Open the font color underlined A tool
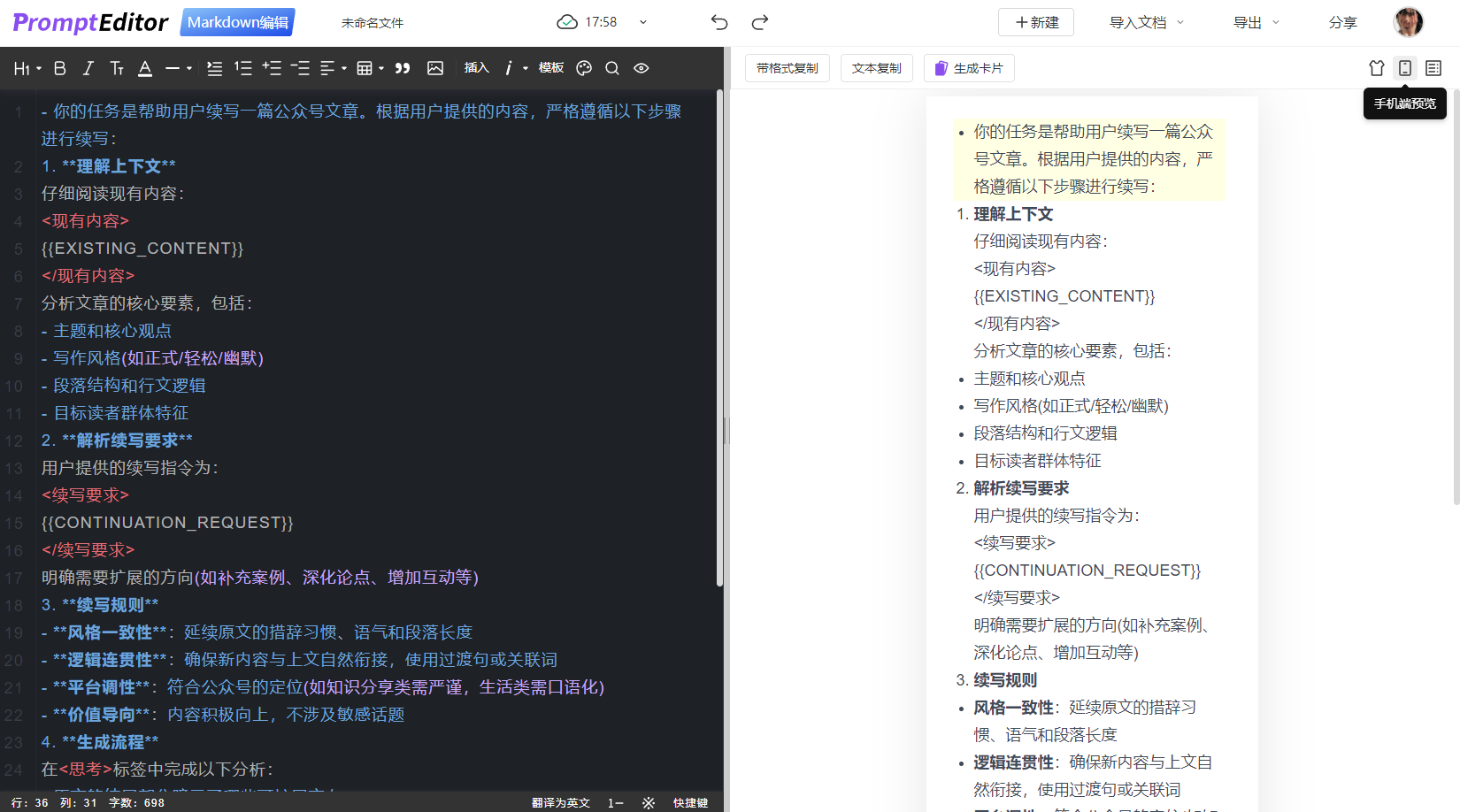The height and width of the screenshot is (812, 1460). [145, 68]
